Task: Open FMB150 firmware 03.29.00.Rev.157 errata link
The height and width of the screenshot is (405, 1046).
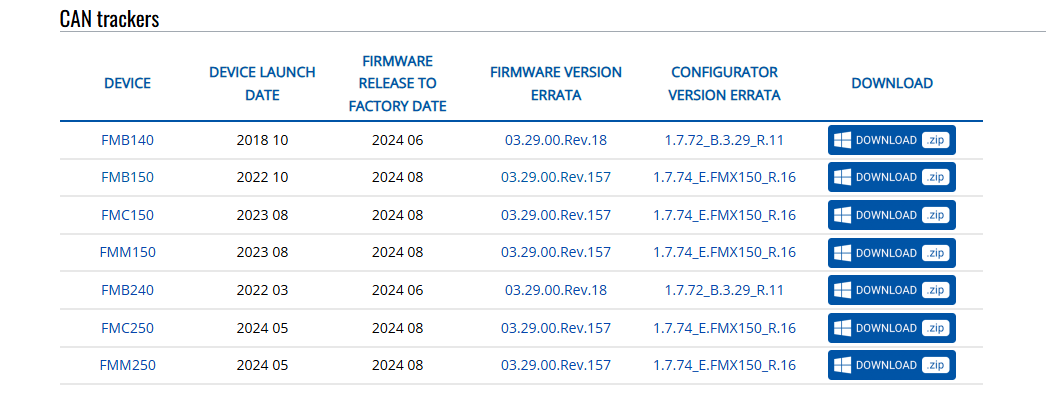Action: 555,177
